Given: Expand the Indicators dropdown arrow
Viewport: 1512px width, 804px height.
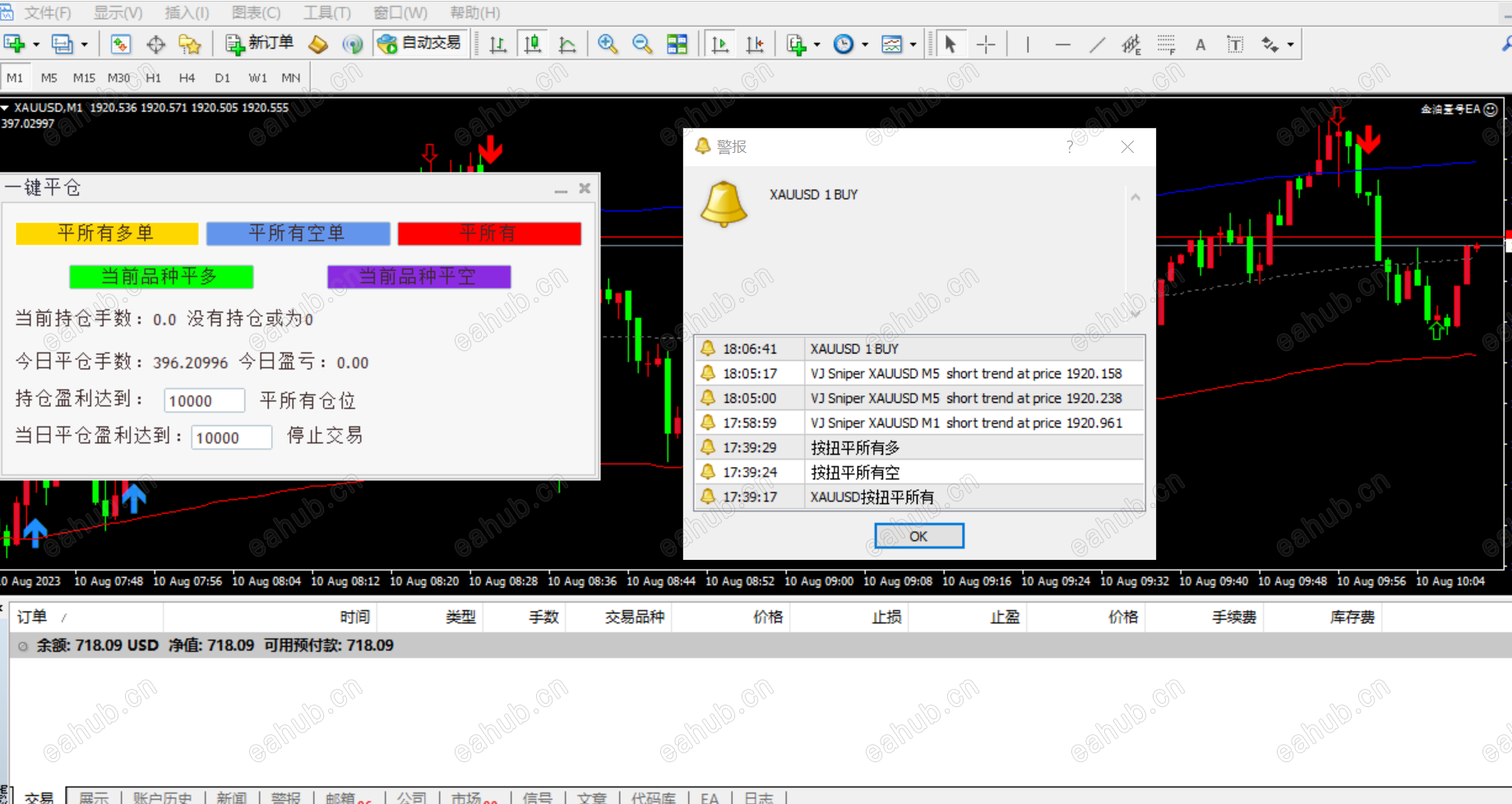Looking at the screenshot, I should tap(816, 44).
